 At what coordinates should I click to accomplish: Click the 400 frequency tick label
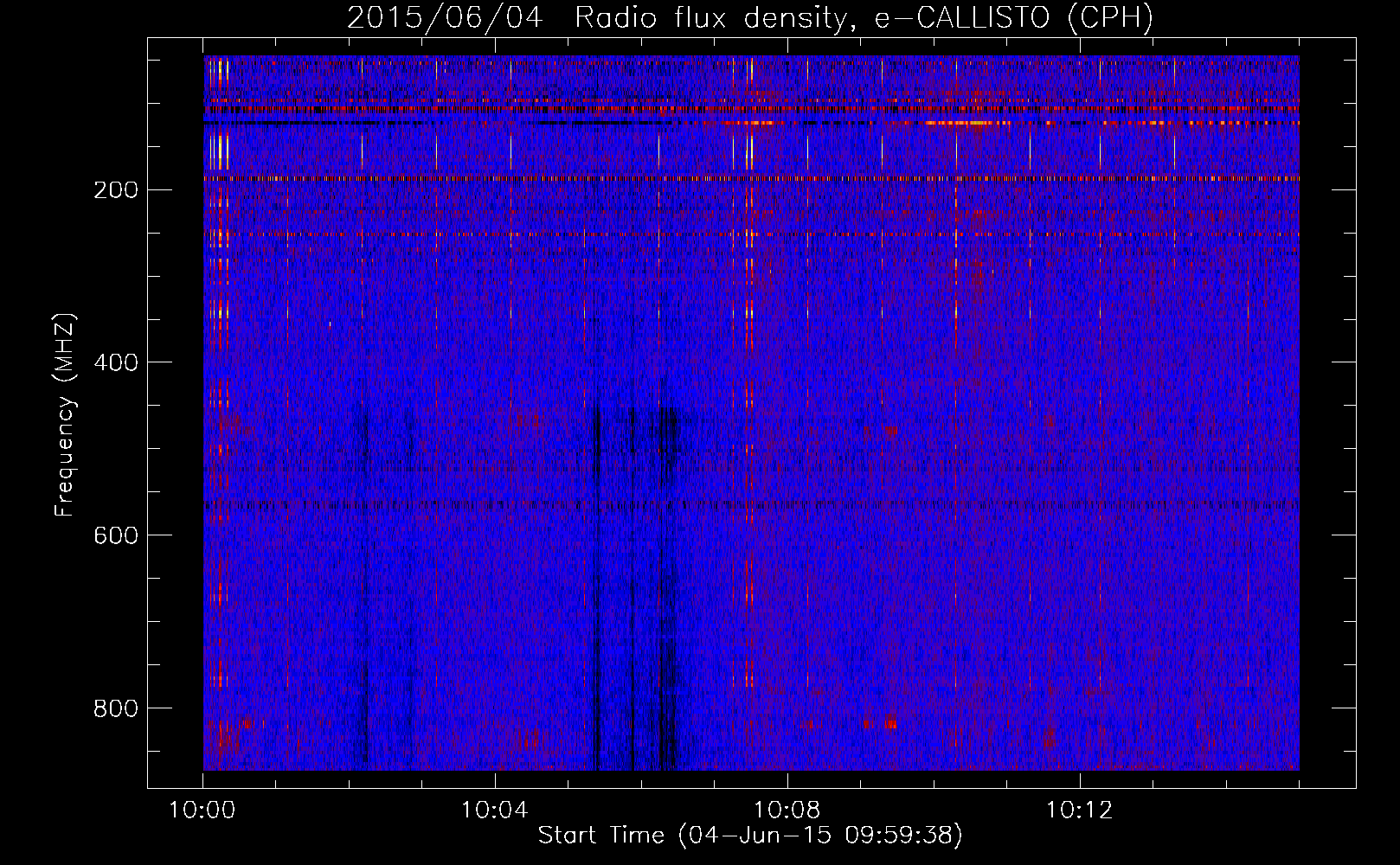[x=116, y=362]
